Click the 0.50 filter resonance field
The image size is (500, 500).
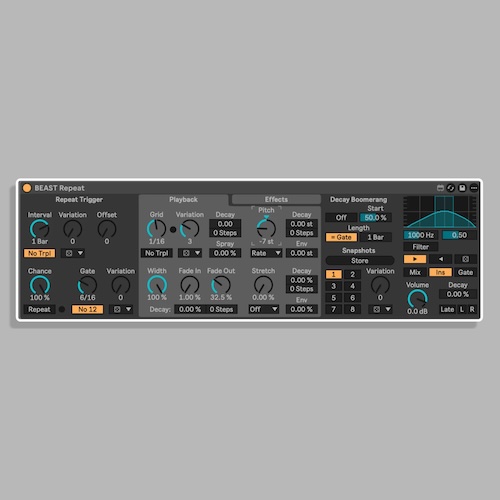(x=459, y=235)
